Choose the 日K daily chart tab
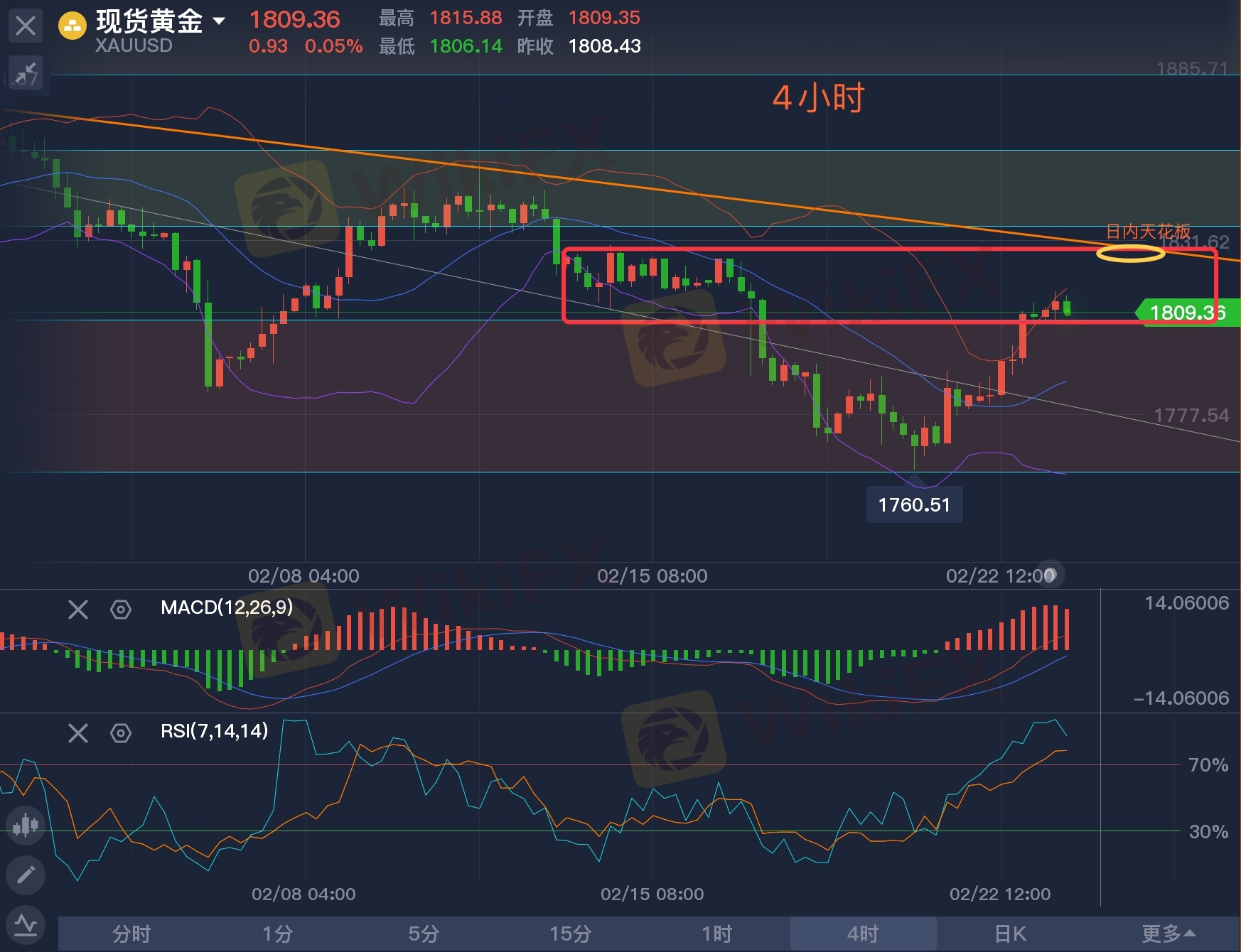The height and width of the screenshot is (952, 1241). [x=1009, y=934]
